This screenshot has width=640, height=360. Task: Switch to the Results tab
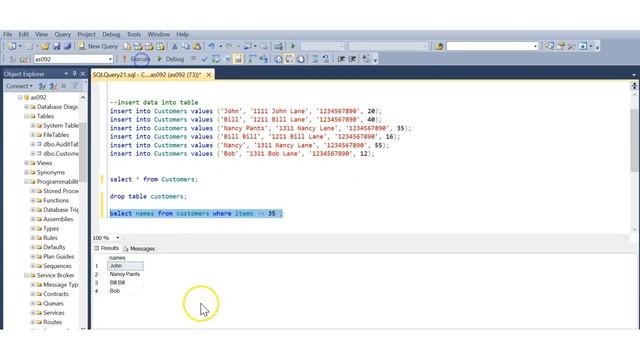[x=107, y=248]
